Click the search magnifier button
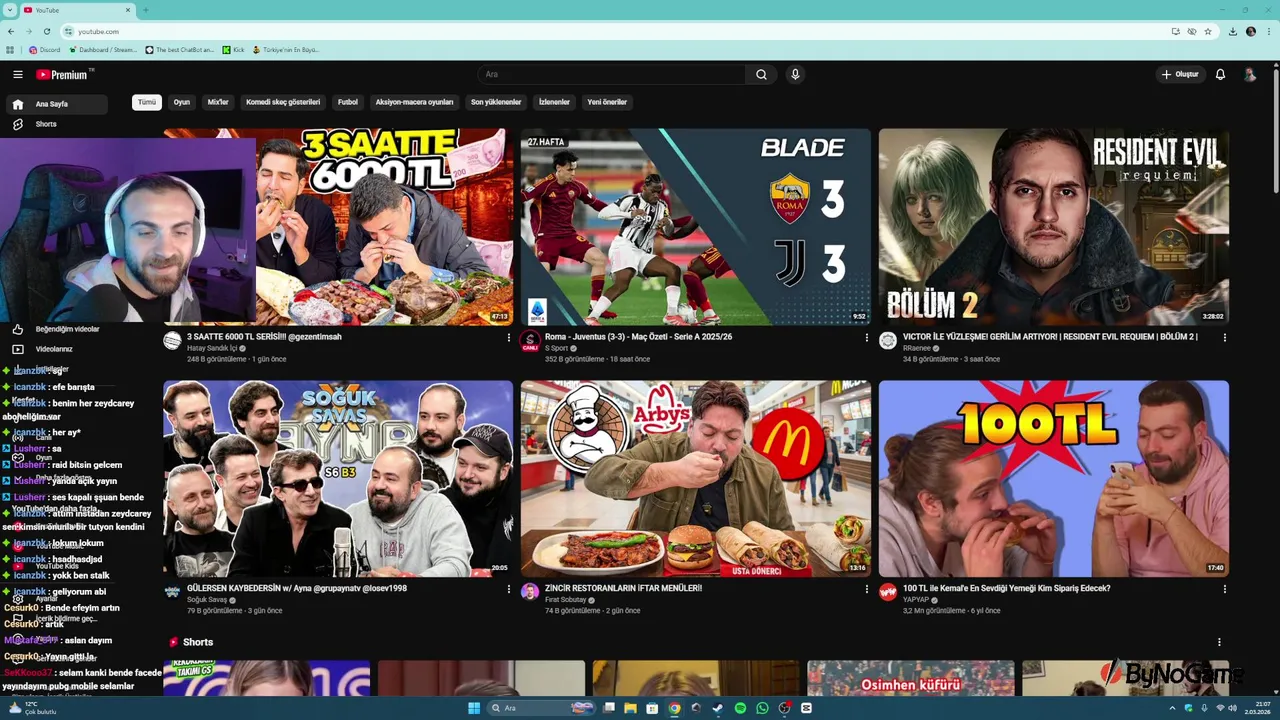This screenshot has height=720, width=1280. (761, 74)
